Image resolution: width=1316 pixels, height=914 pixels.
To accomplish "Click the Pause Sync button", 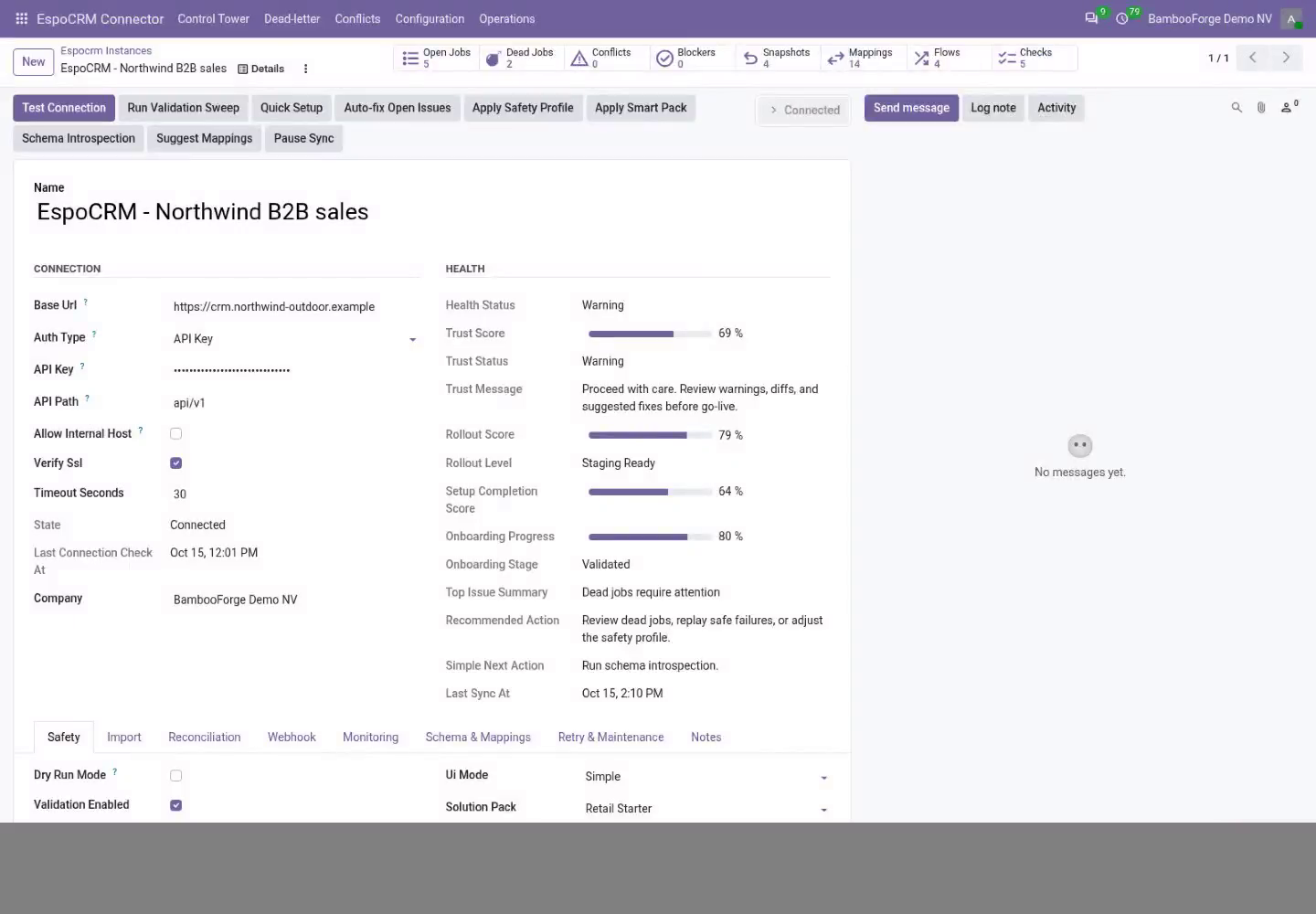I will [x=304, y=139].
